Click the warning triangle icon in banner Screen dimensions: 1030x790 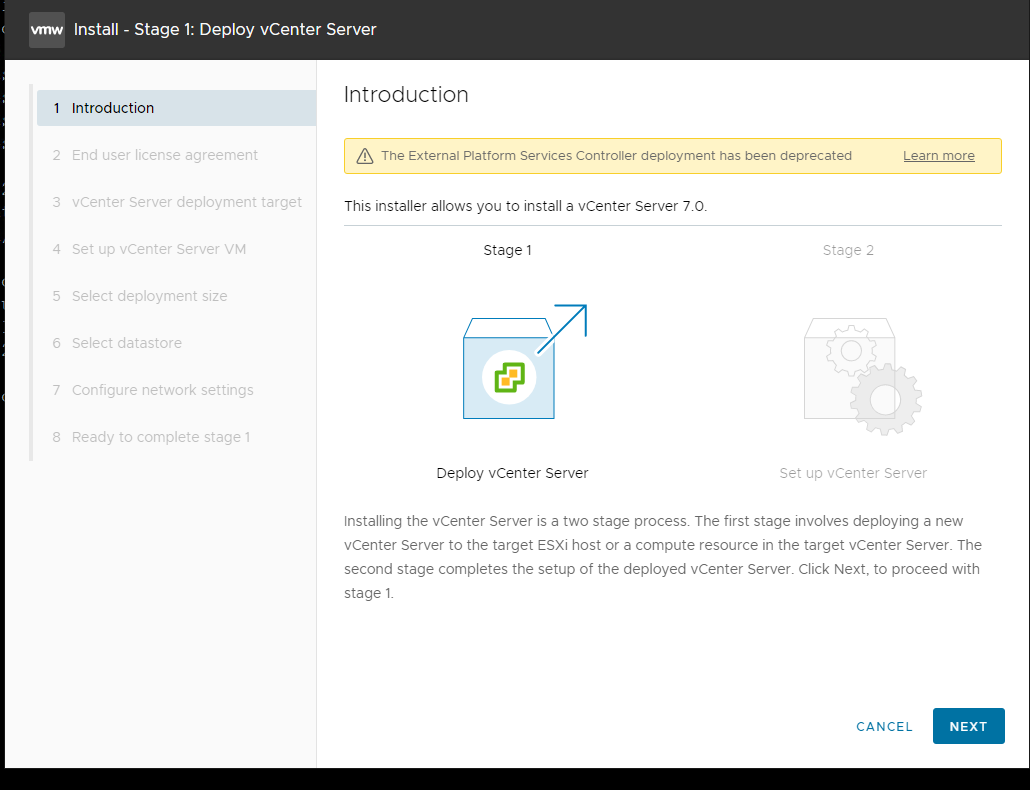pos(365,156)
